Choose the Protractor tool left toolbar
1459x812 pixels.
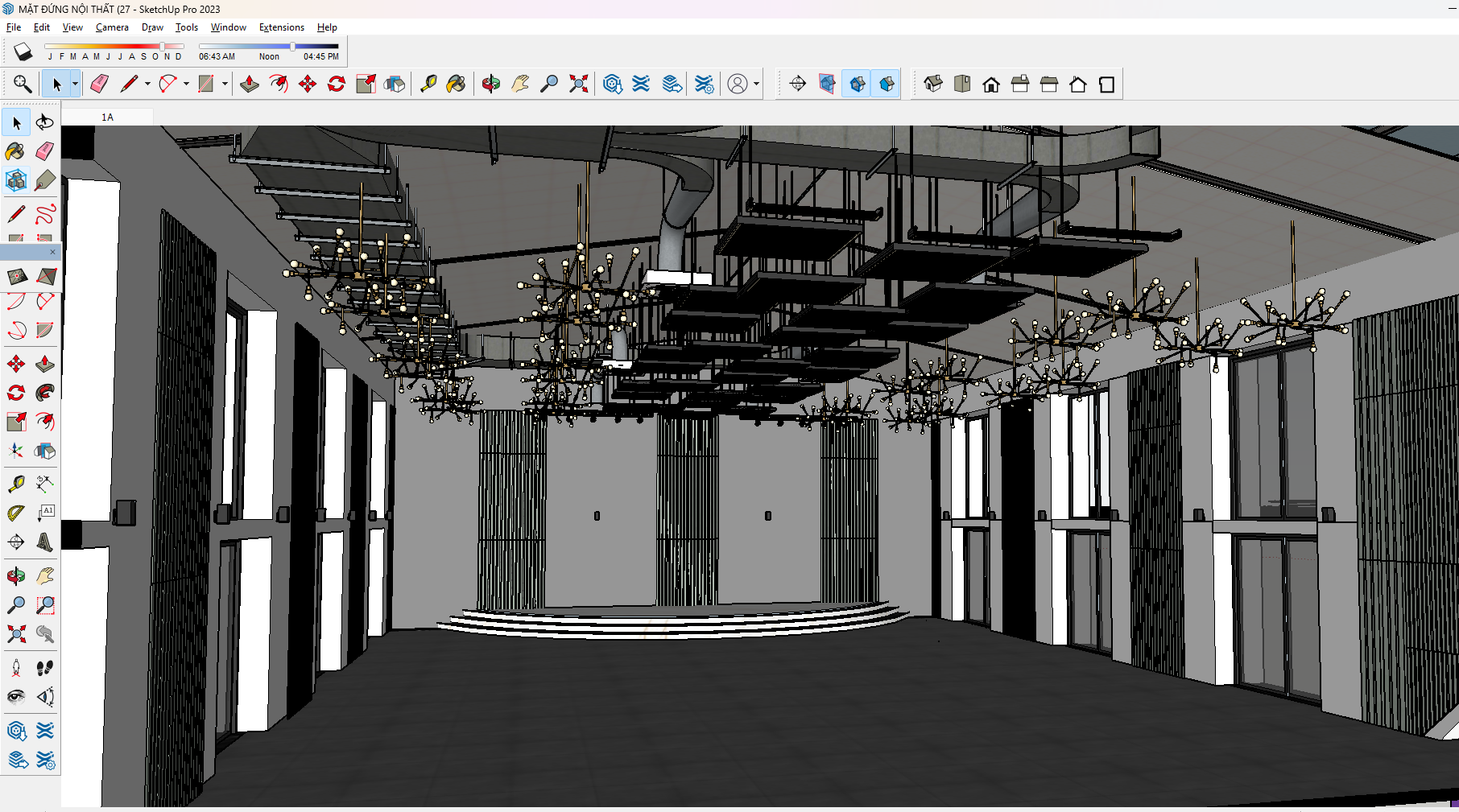pyautogui.click(x=16, y=513)
